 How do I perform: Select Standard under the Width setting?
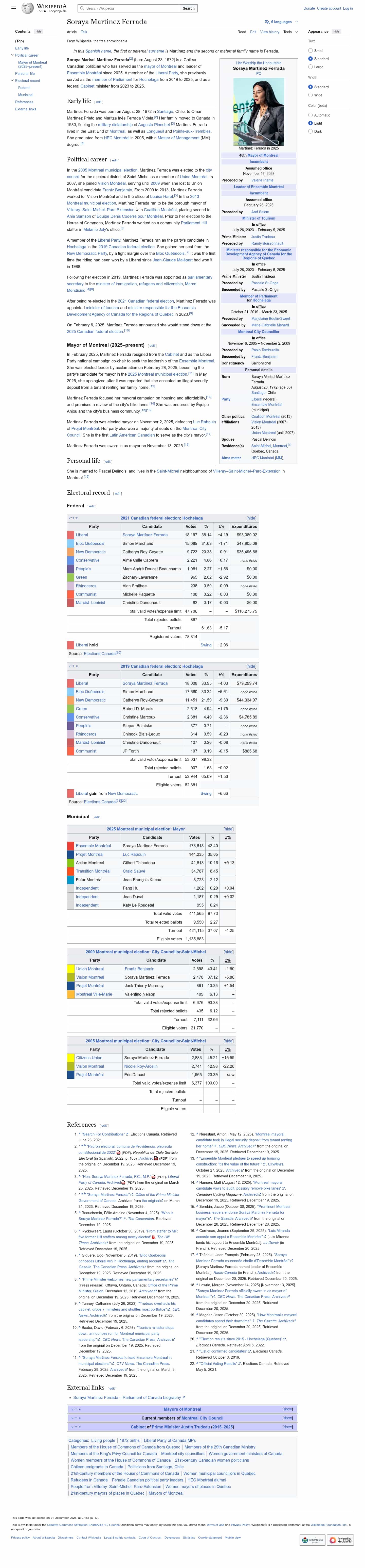[310, 87]
